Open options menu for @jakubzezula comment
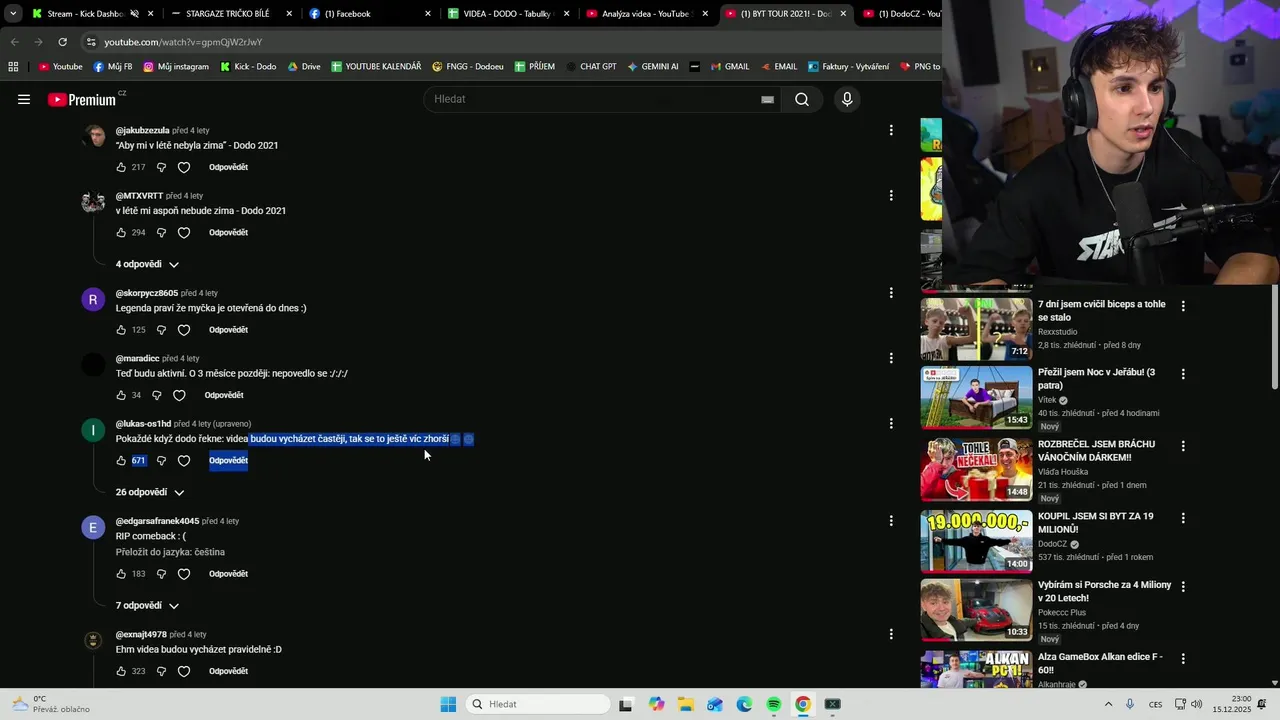Viewport: 1280px width, 720px height. point(891,130)
